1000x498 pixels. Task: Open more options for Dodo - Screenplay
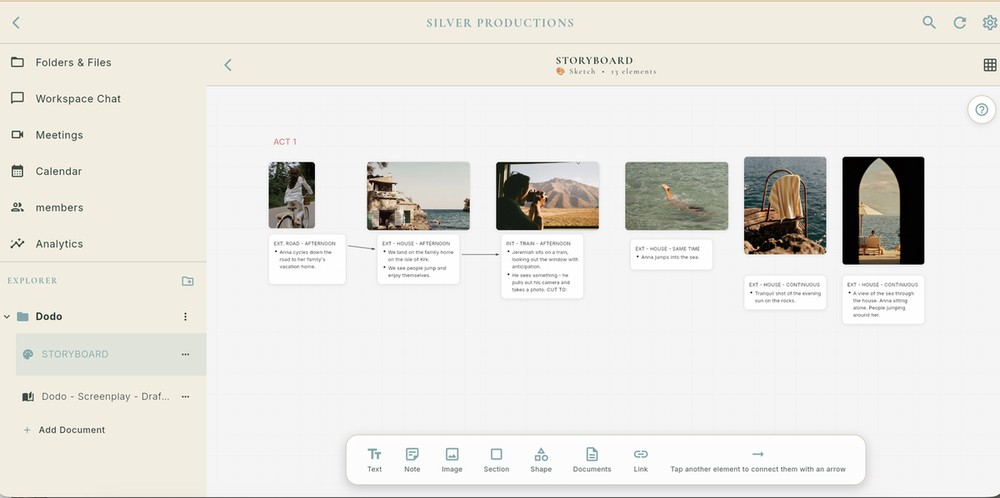[186, 396]
